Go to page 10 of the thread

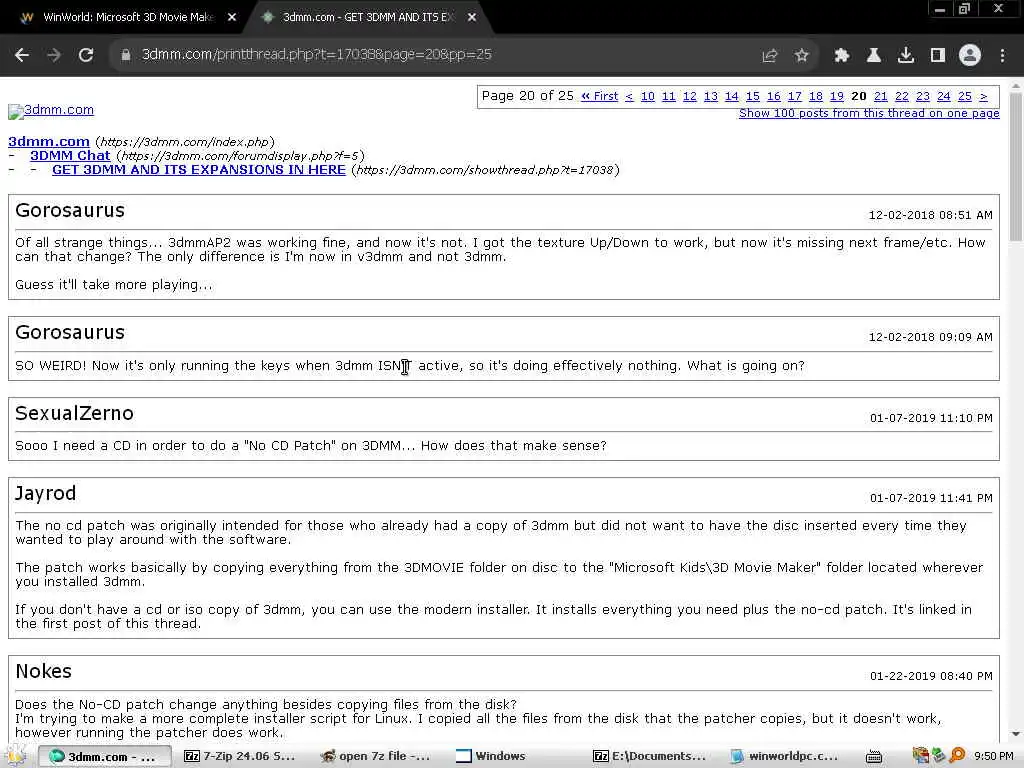(647, 96)
